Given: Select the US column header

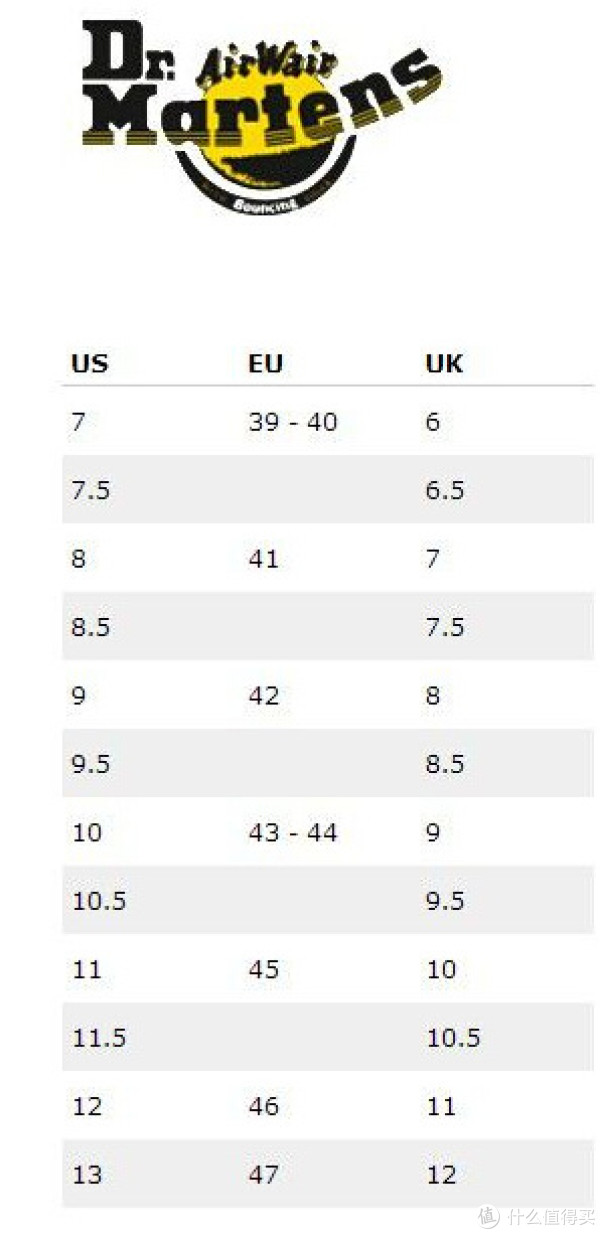Looking at the screenshot, I should click(x=89, y=364).
